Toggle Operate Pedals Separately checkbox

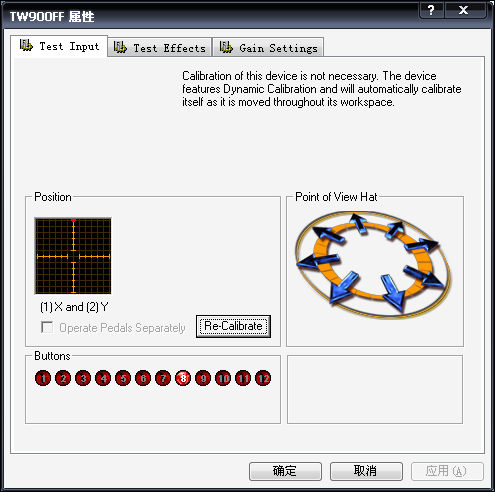(47, 327)
